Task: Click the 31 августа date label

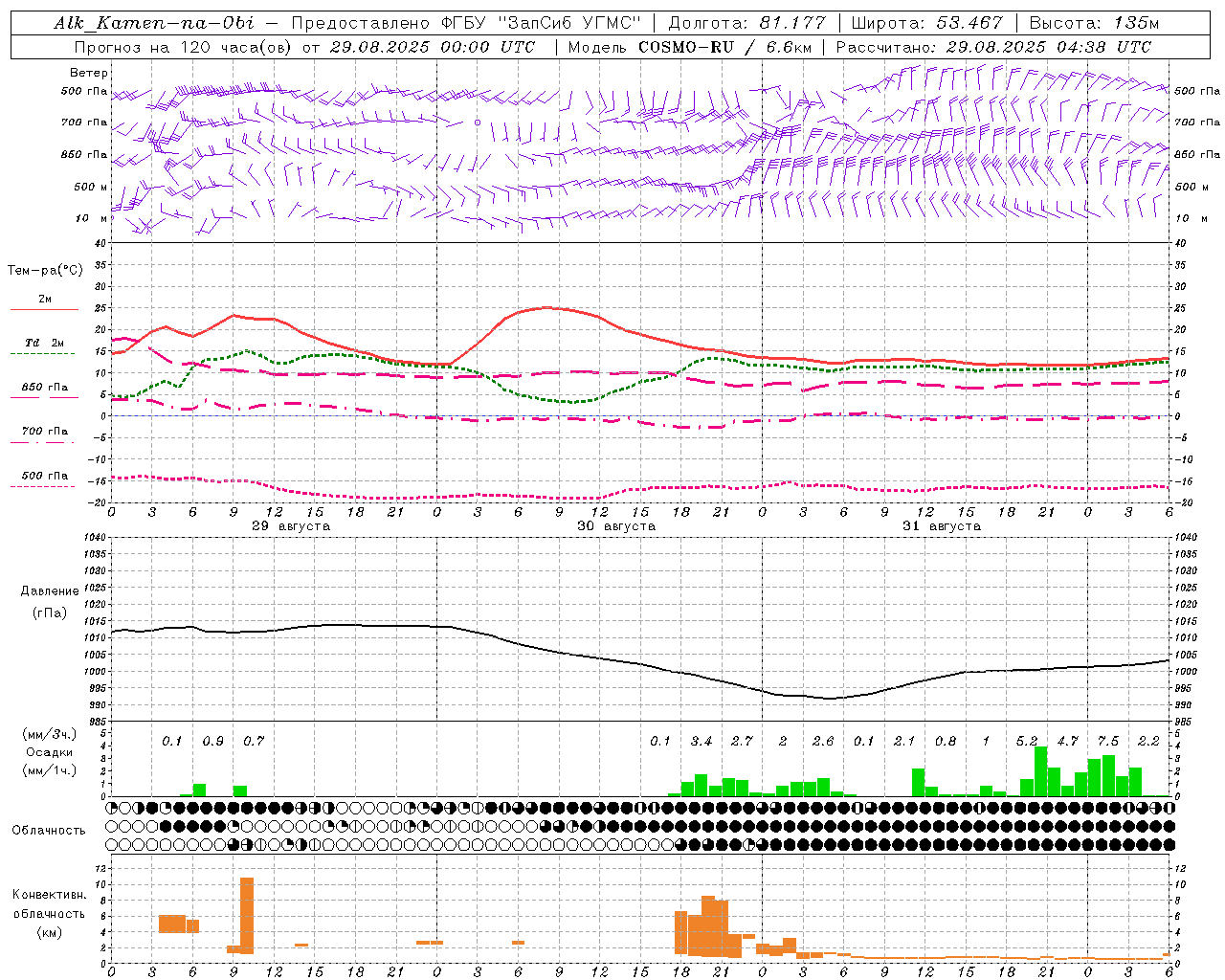Action: pyautogui.click(x=942, y=526)
